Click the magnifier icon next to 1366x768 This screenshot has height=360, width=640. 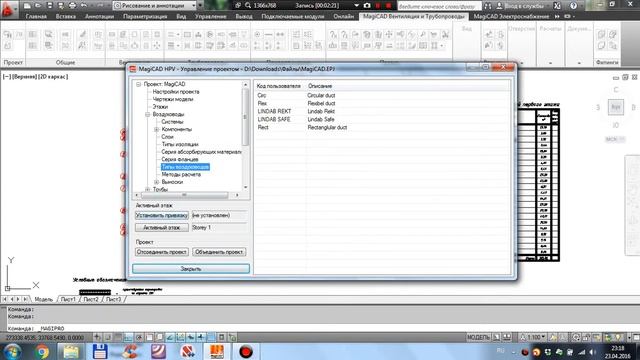[248, 6]
